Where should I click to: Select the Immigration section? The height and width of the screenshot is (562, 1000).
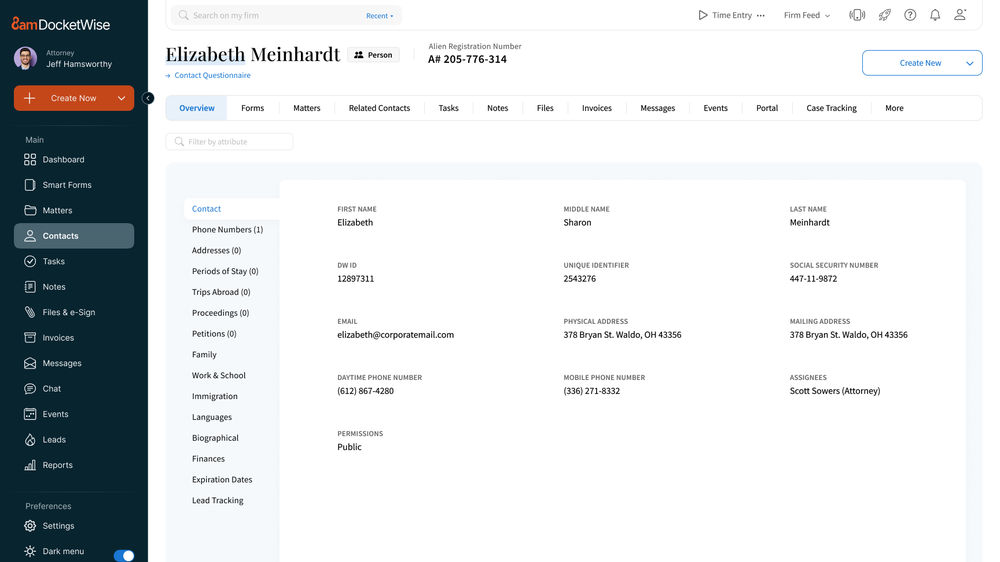coord(215,396)
